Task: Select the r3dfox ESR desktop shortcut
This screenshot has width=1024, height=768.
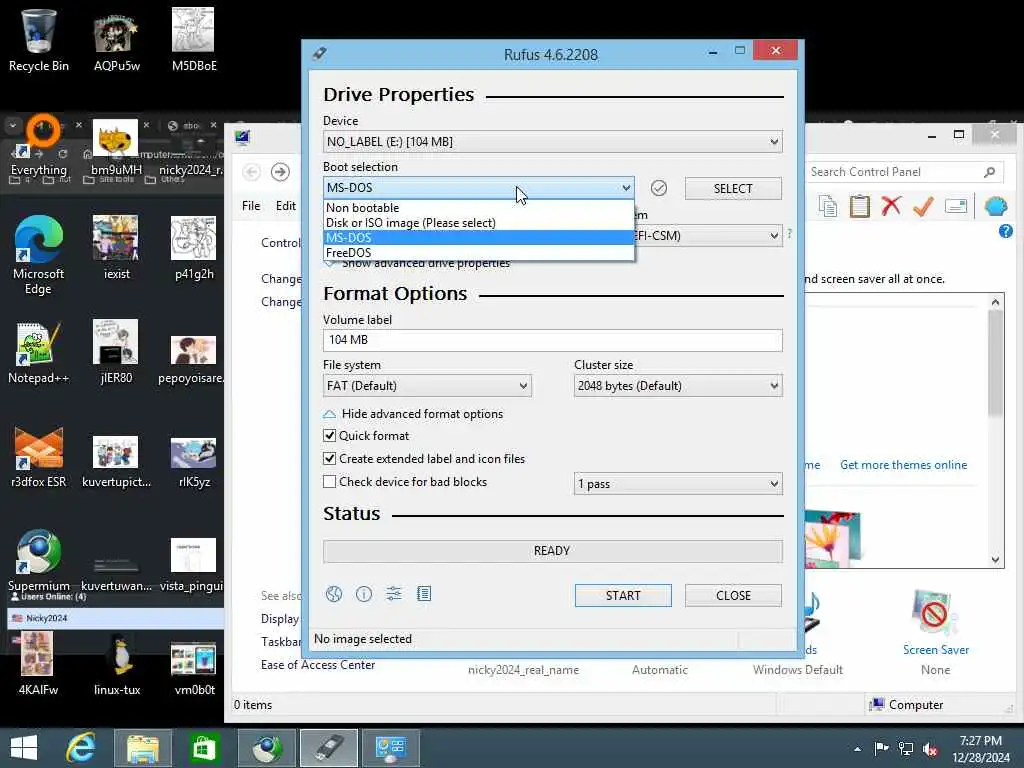Action: pyautogui.click(x=39, y=457)
